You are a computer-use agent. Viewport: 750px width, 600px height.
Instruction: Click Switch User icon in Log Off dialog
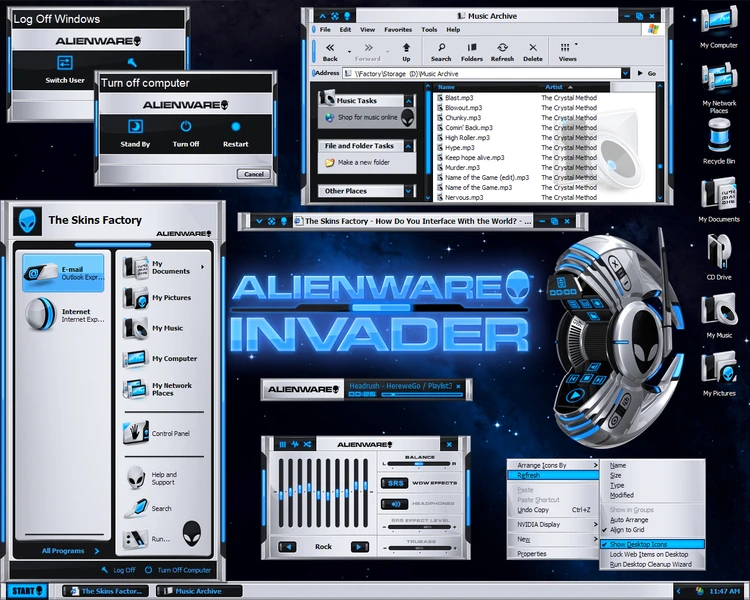(65, 63)
